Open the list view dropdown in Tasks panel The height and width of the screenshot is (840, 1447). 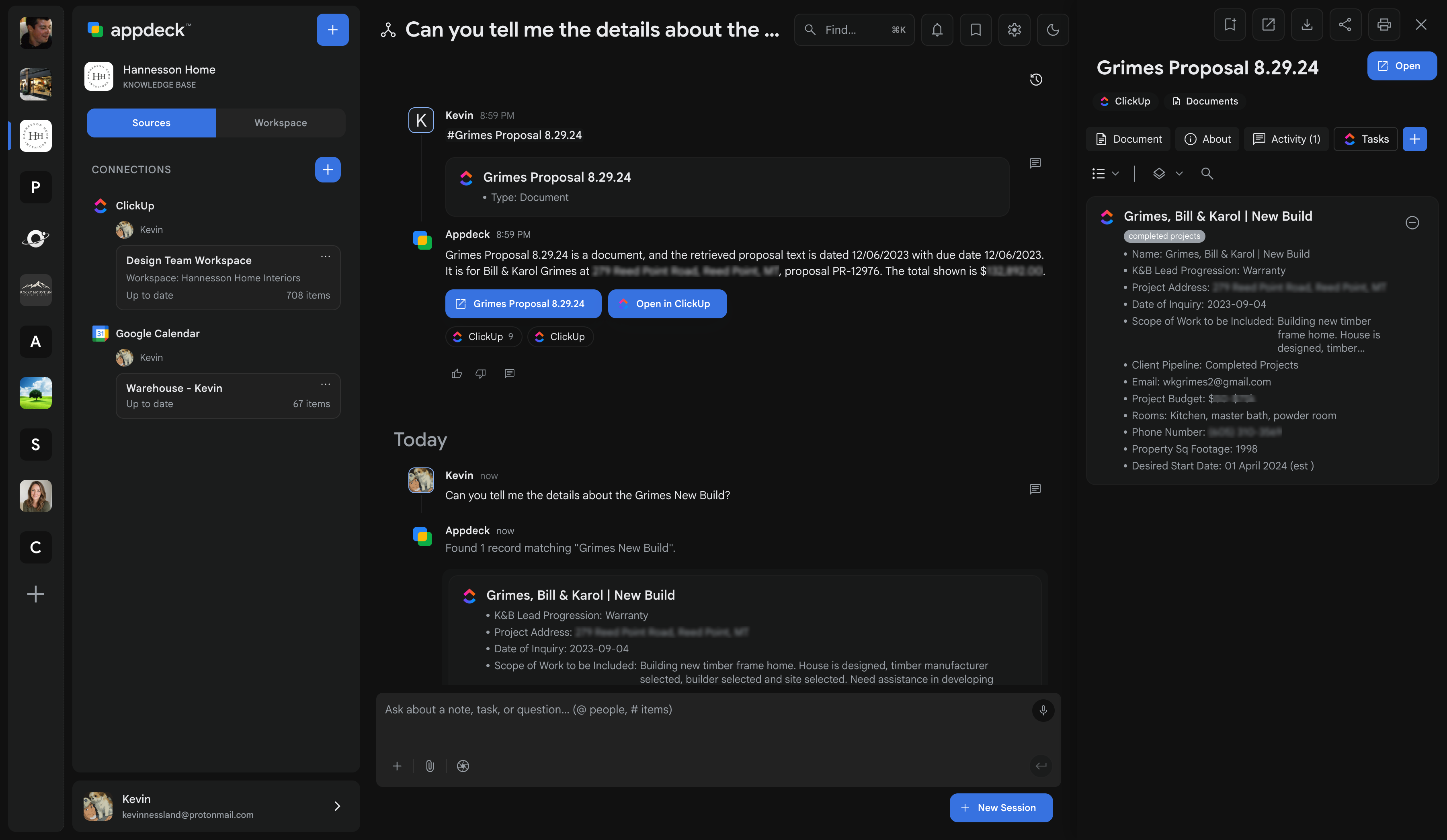(1105, 173)
